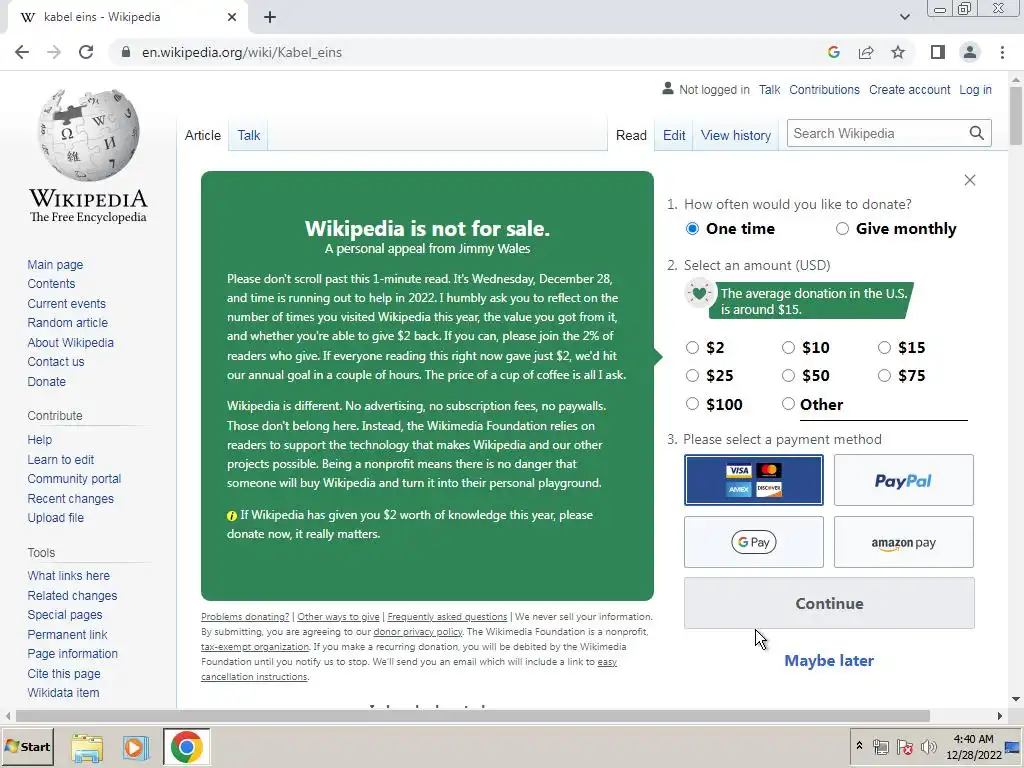This screenshot has width=1024, height=768.
Task: Open the Talk tab
Action: coord(249,135)
